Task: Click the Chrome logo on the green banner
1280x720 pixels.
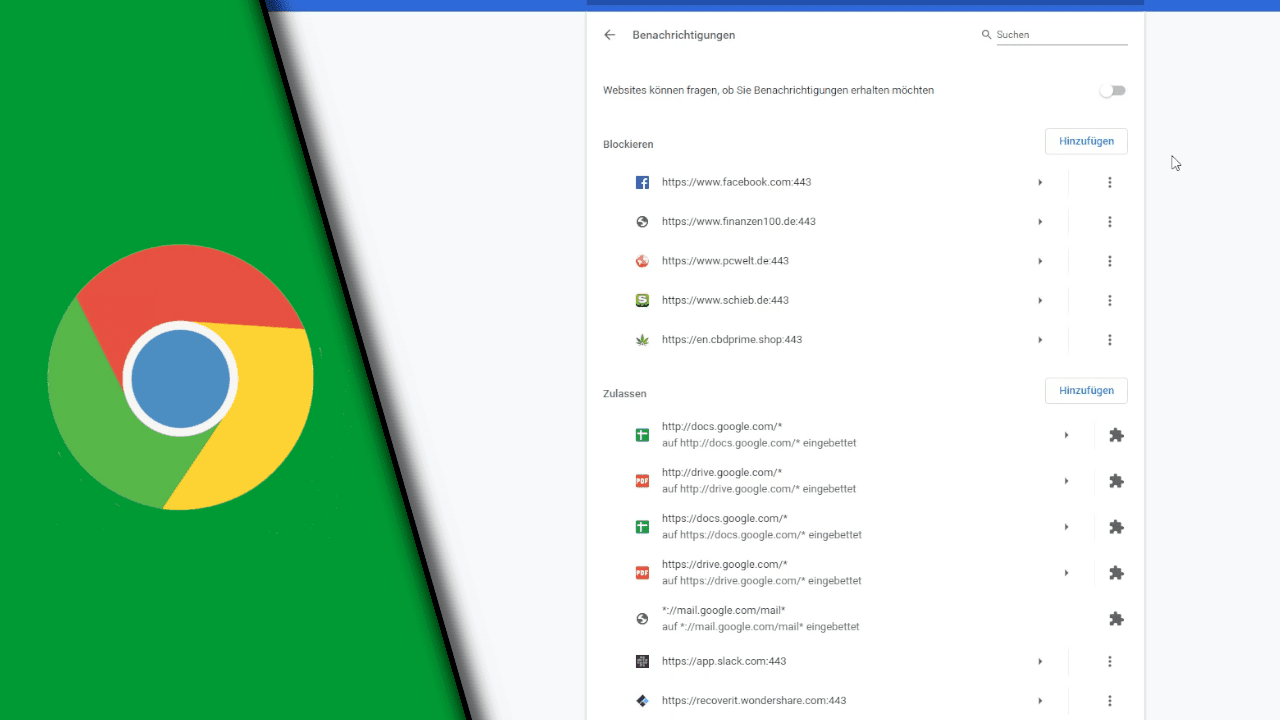Action: coord(180,377)
